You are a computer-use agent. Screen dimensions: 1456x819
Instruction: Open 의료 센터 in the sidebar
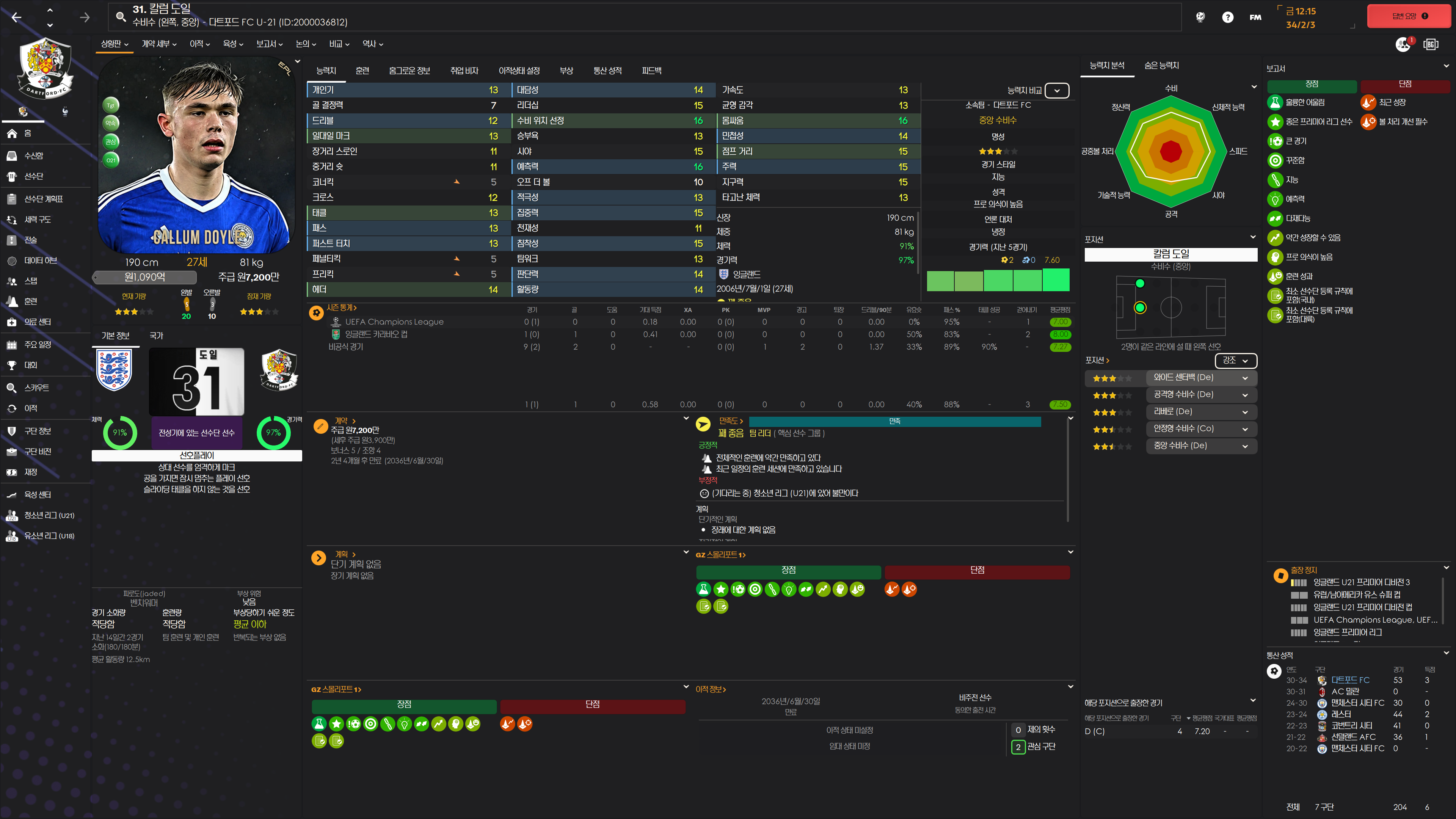tap(37, 322)
